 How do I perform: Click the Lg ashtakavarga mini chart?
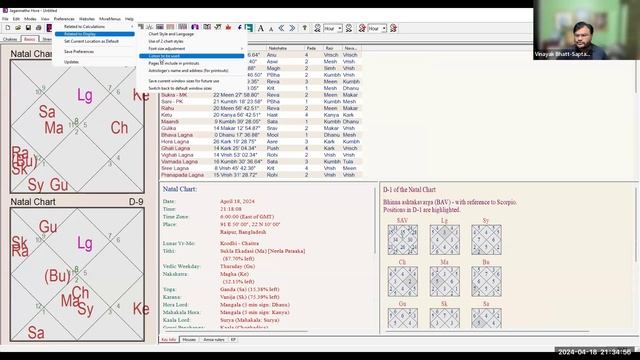[x=444, y=240]
